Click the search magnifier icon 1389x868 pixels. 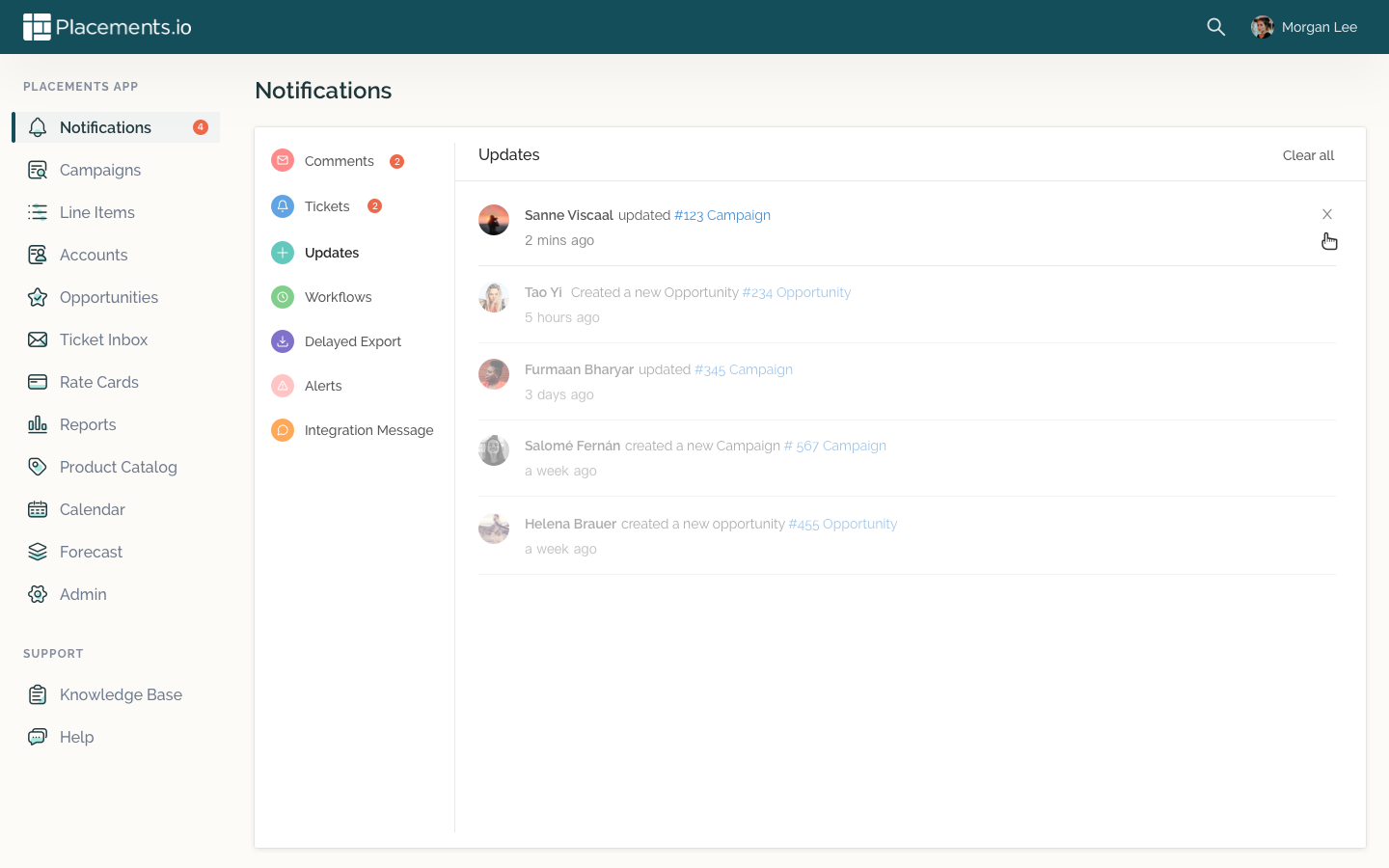point(1215,27)
